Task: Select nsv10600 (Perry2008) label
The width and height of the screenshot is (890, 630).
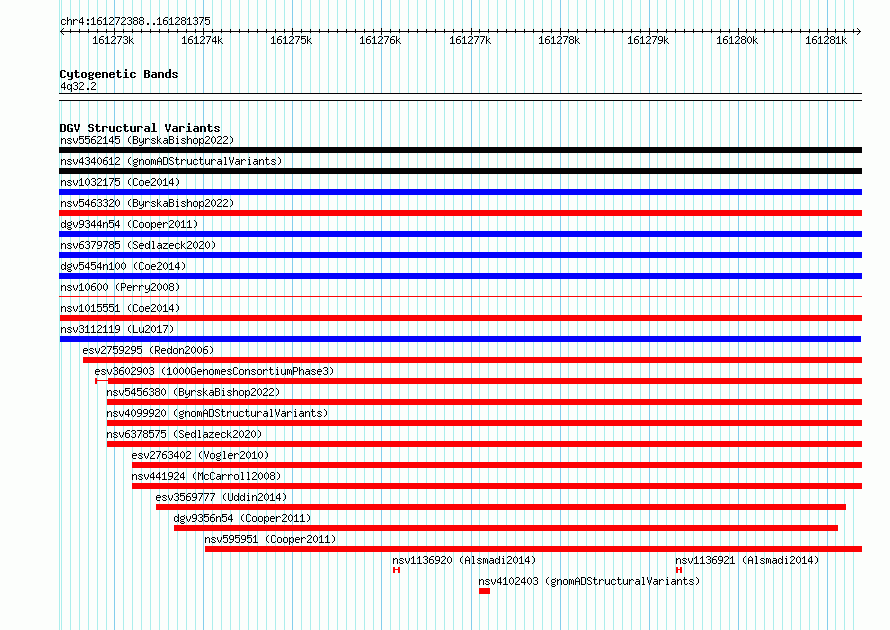Action: 120,287
